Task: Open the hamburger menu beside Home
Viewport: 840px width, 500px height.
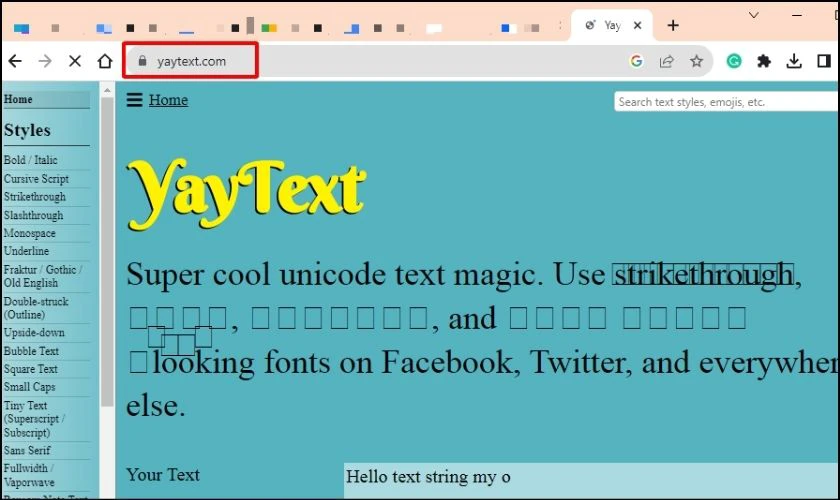Action: click(x=134, y=100)
